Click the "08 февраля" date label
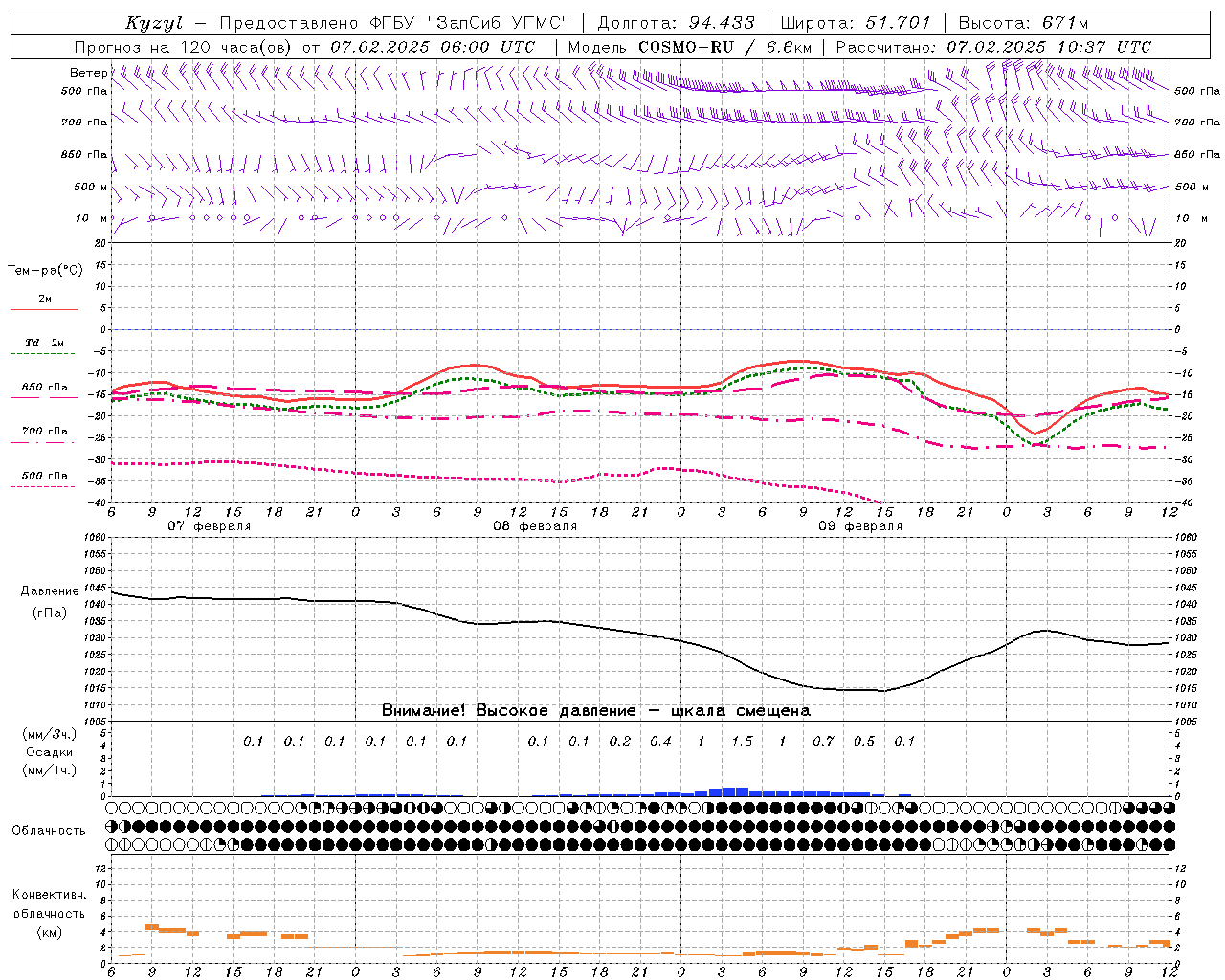Viewport: 1225px width, 980px height. (535, 526)
